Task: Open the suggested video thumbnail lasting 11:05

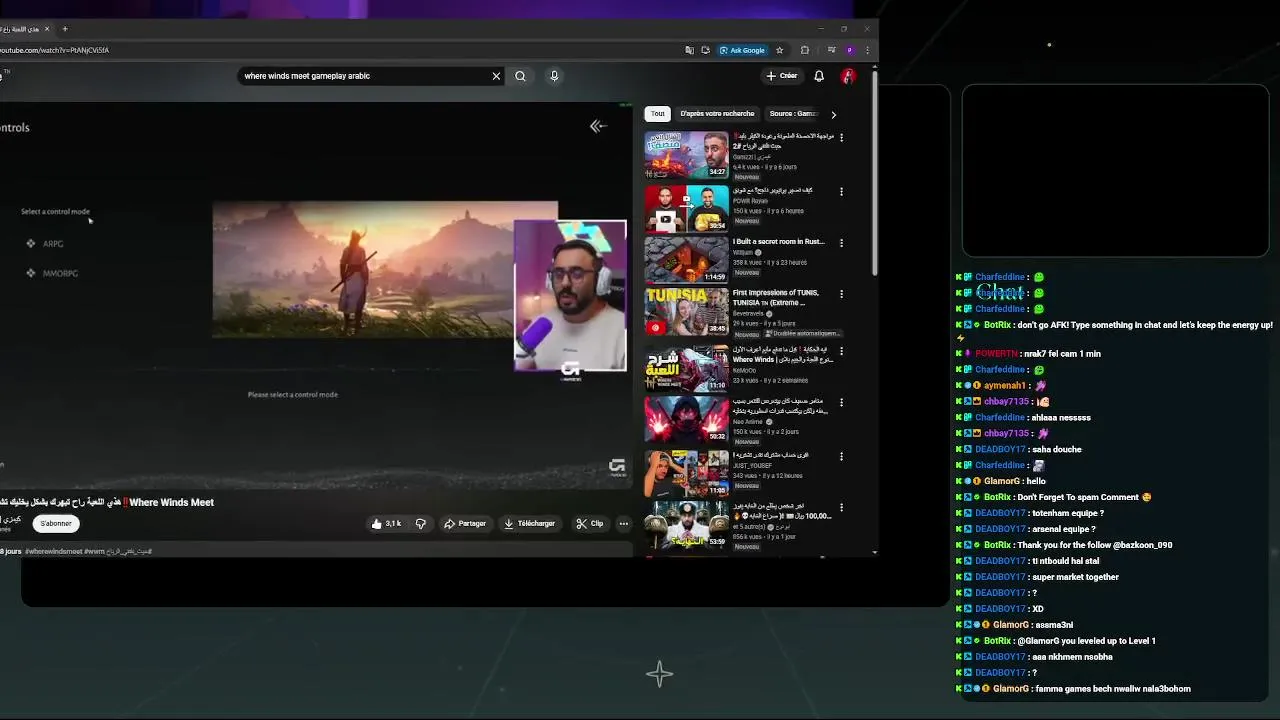Action: coord(686,473)
